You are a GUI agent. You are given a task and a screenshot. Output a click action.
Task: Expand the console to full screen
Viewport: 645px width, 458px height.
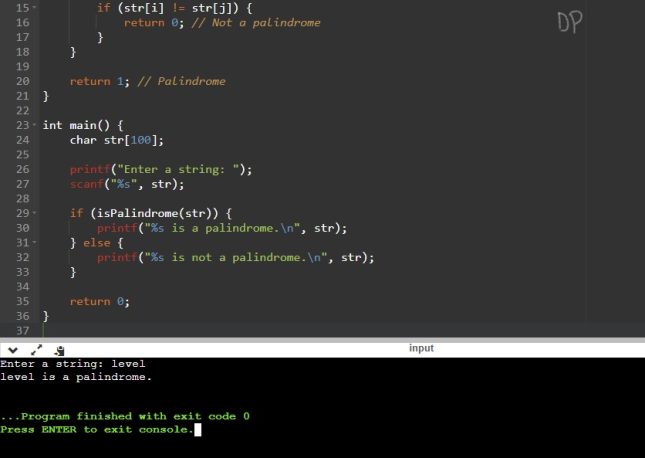[x=37, y=350]
